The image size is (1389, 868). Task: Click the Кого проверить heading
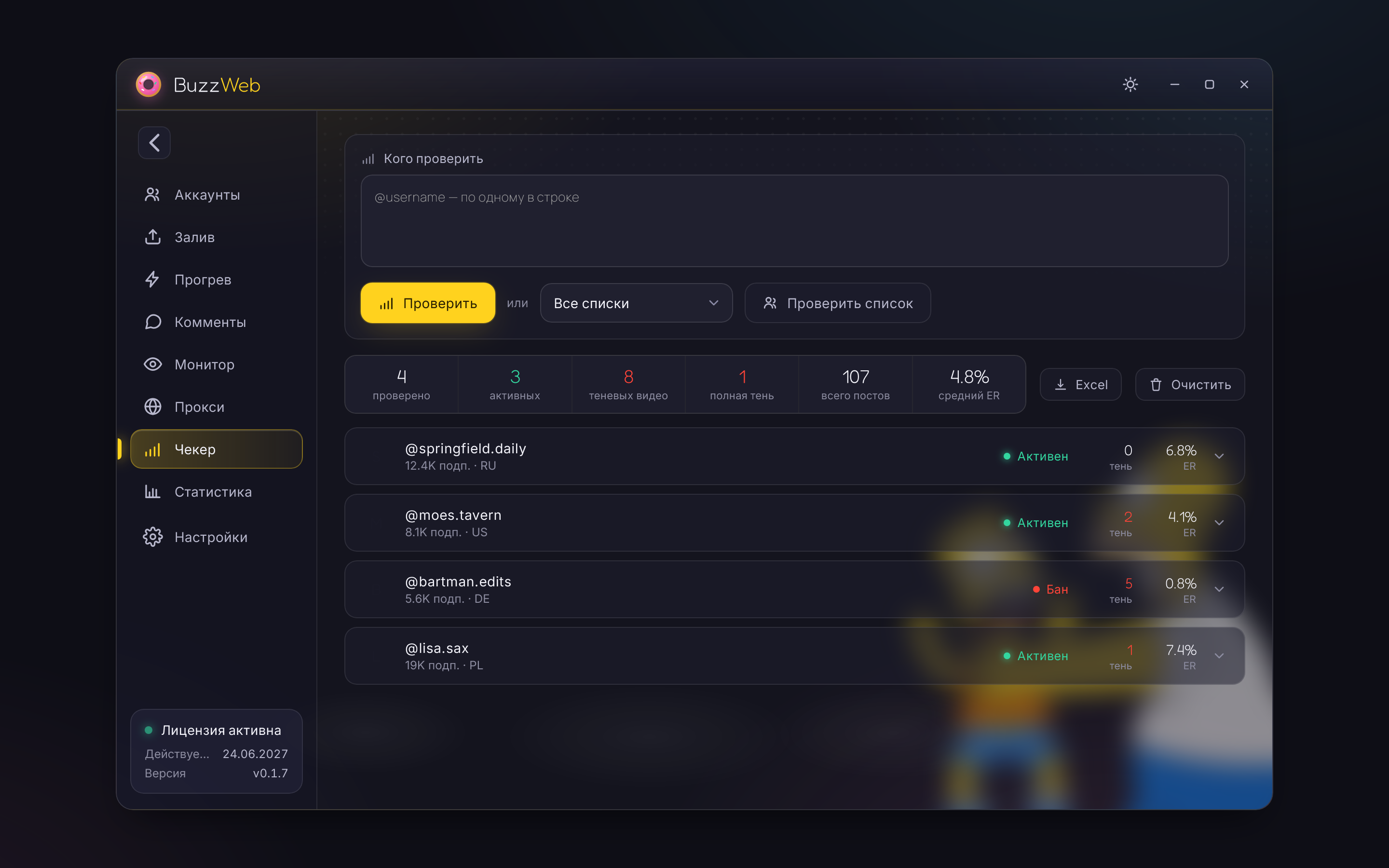tap(433, 159)
